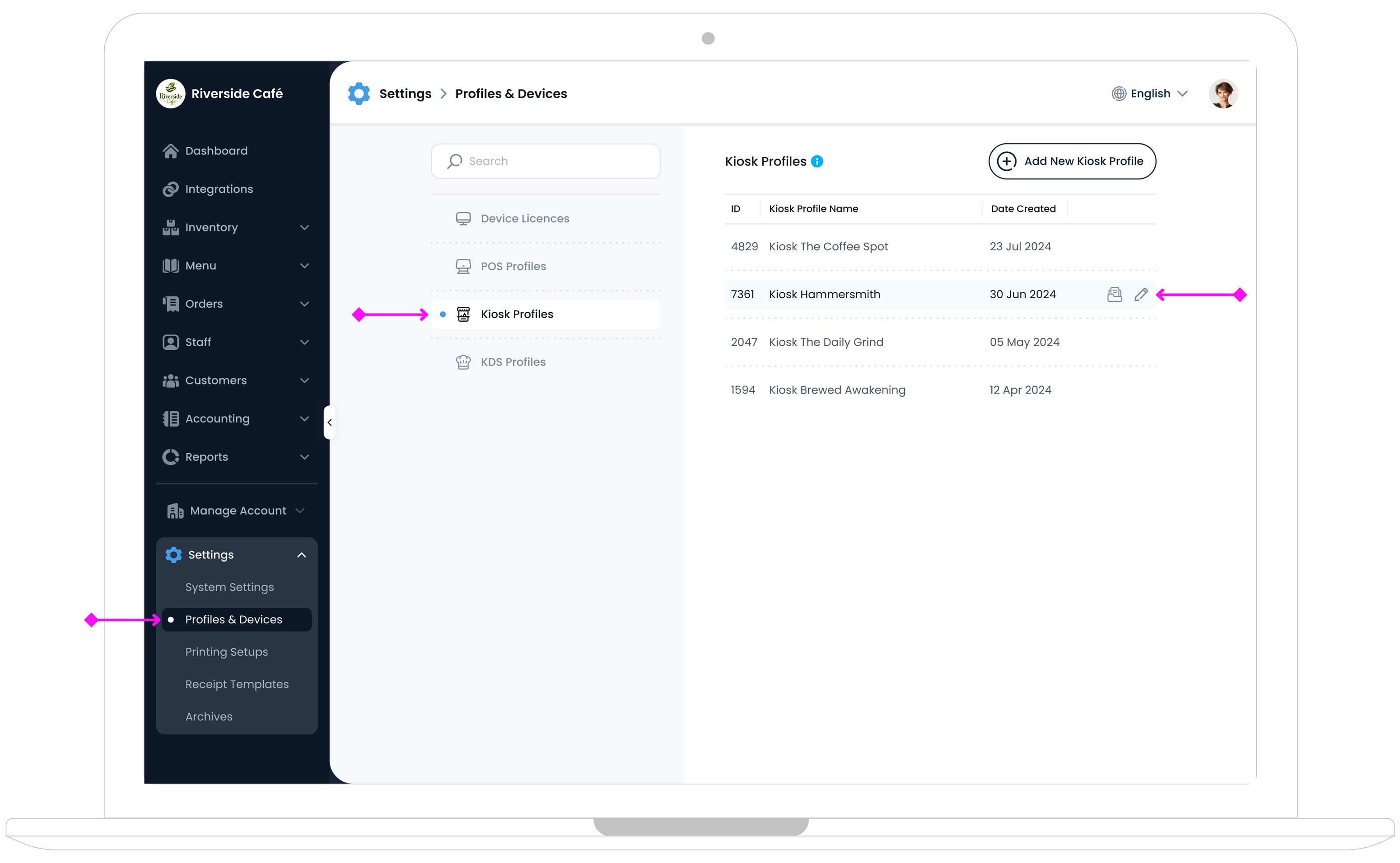Click the info icon beside Kiosk Profiles heading
Viewport: 1400px width, 863px height.
(x=817, y=161)
